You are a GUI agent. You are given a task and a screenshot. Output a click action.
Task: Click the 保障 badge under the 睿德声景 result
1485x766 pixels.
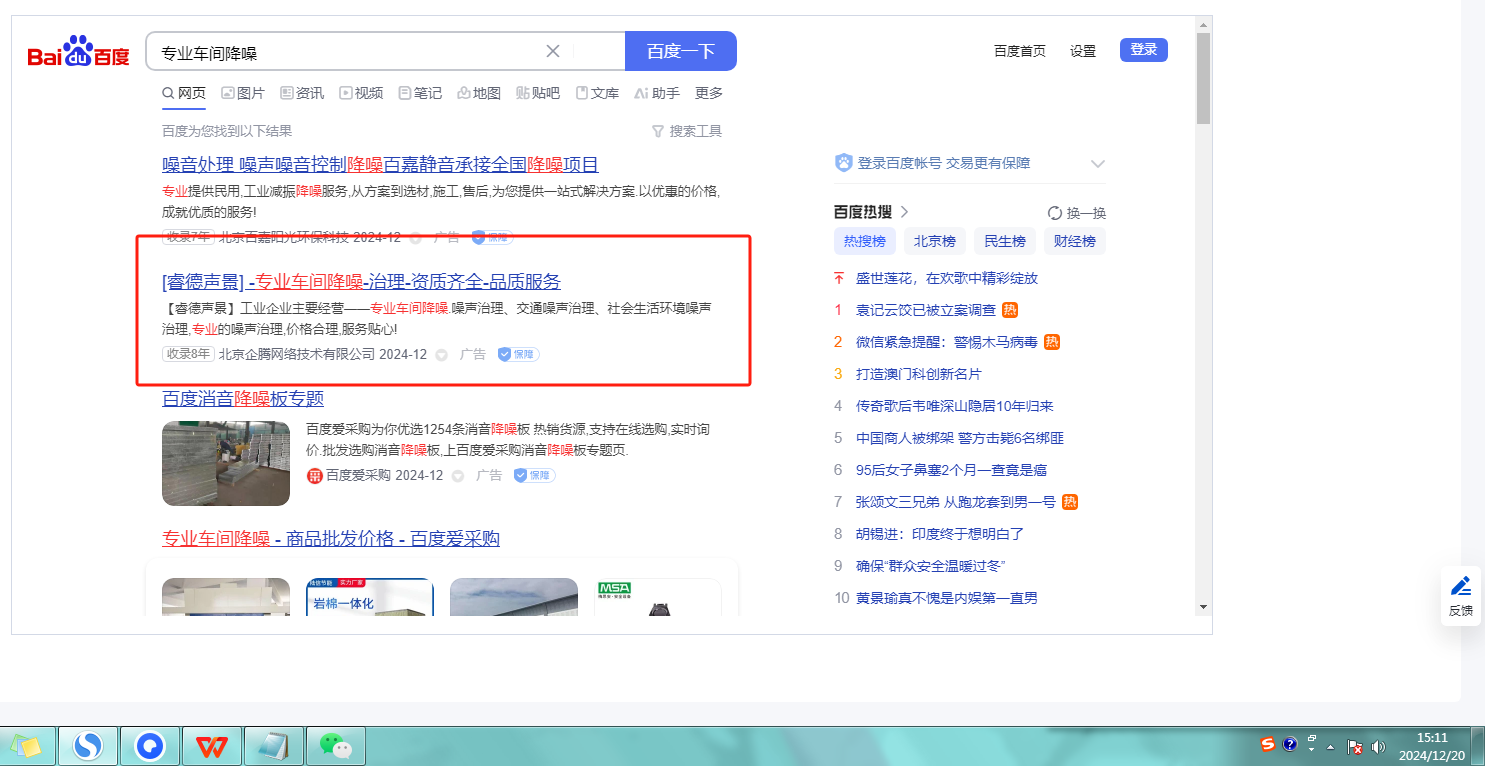point(519,354)
